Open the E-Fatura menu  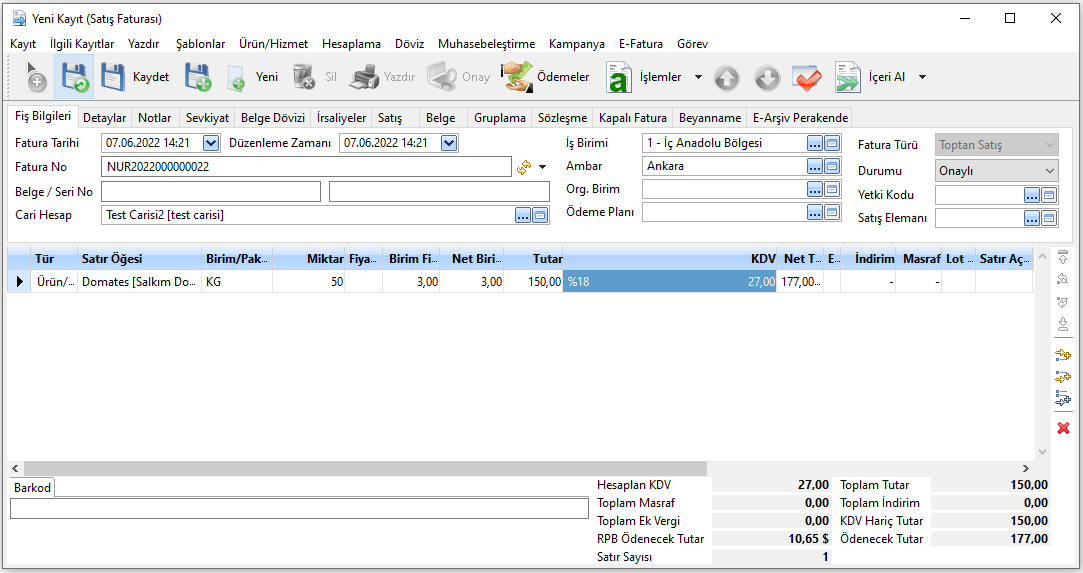click(640, 43)
